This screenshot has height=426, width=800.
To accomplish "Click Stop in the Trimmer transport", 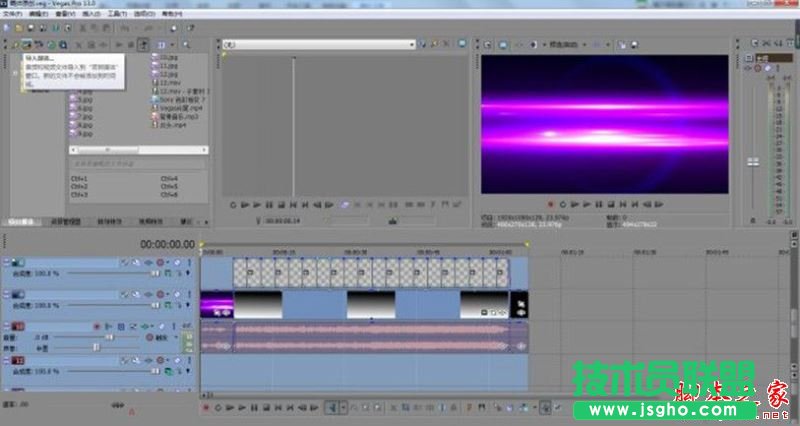I will pyautogui.click(x=281, y=205).
